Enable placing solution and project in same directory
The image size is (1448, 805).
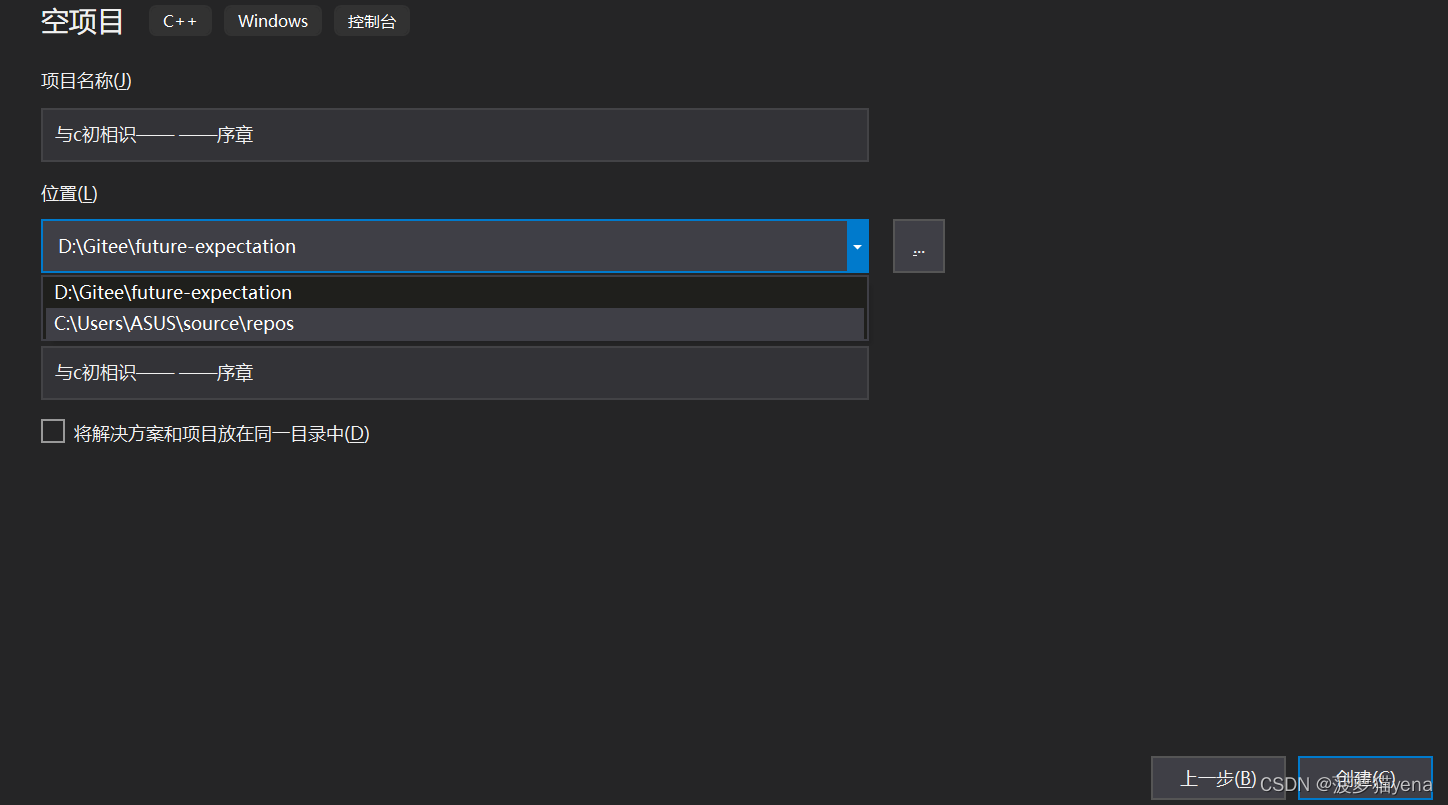(53, 432)
